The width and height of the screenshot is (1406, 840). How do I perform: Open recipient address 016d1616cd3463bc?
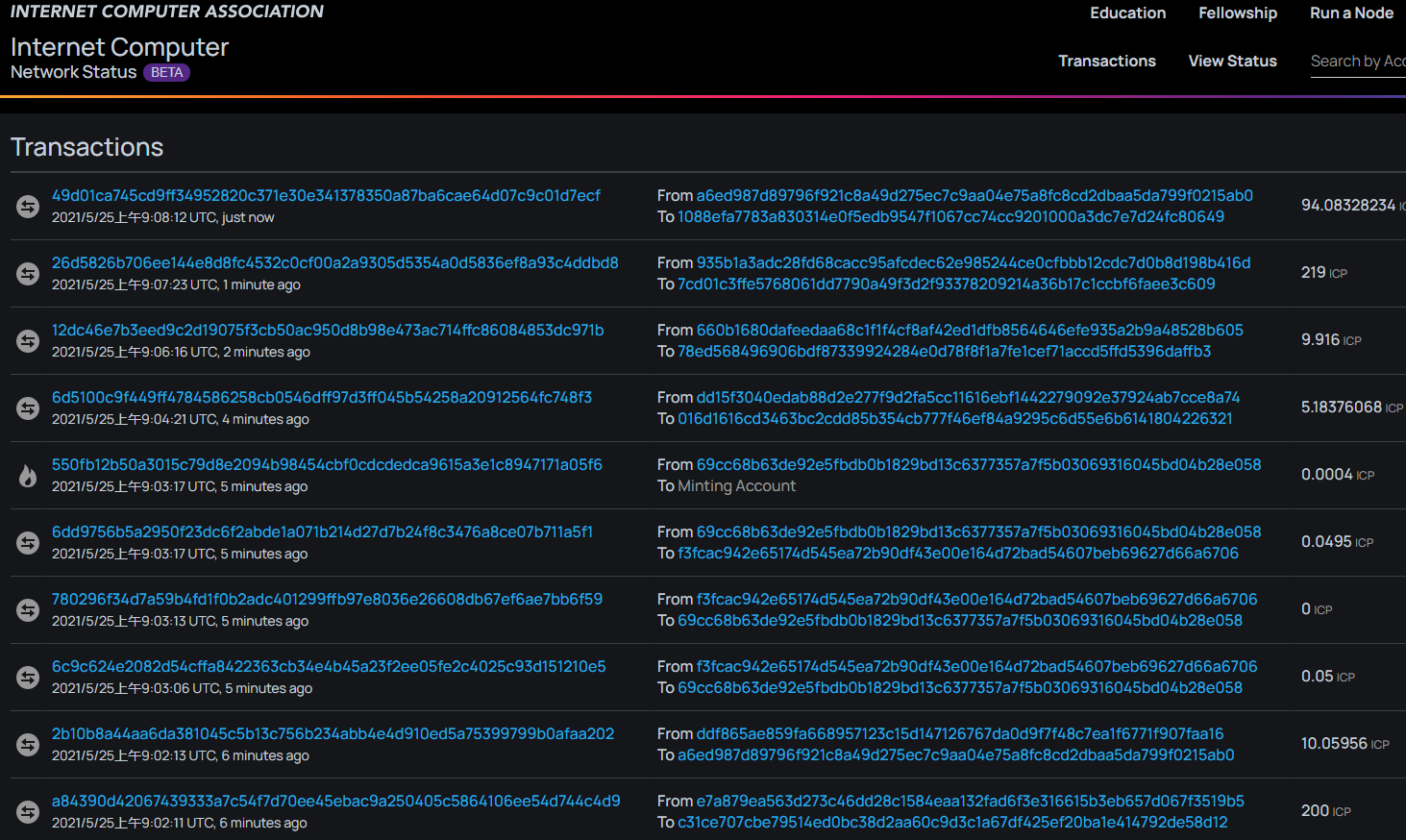point(954,419)
